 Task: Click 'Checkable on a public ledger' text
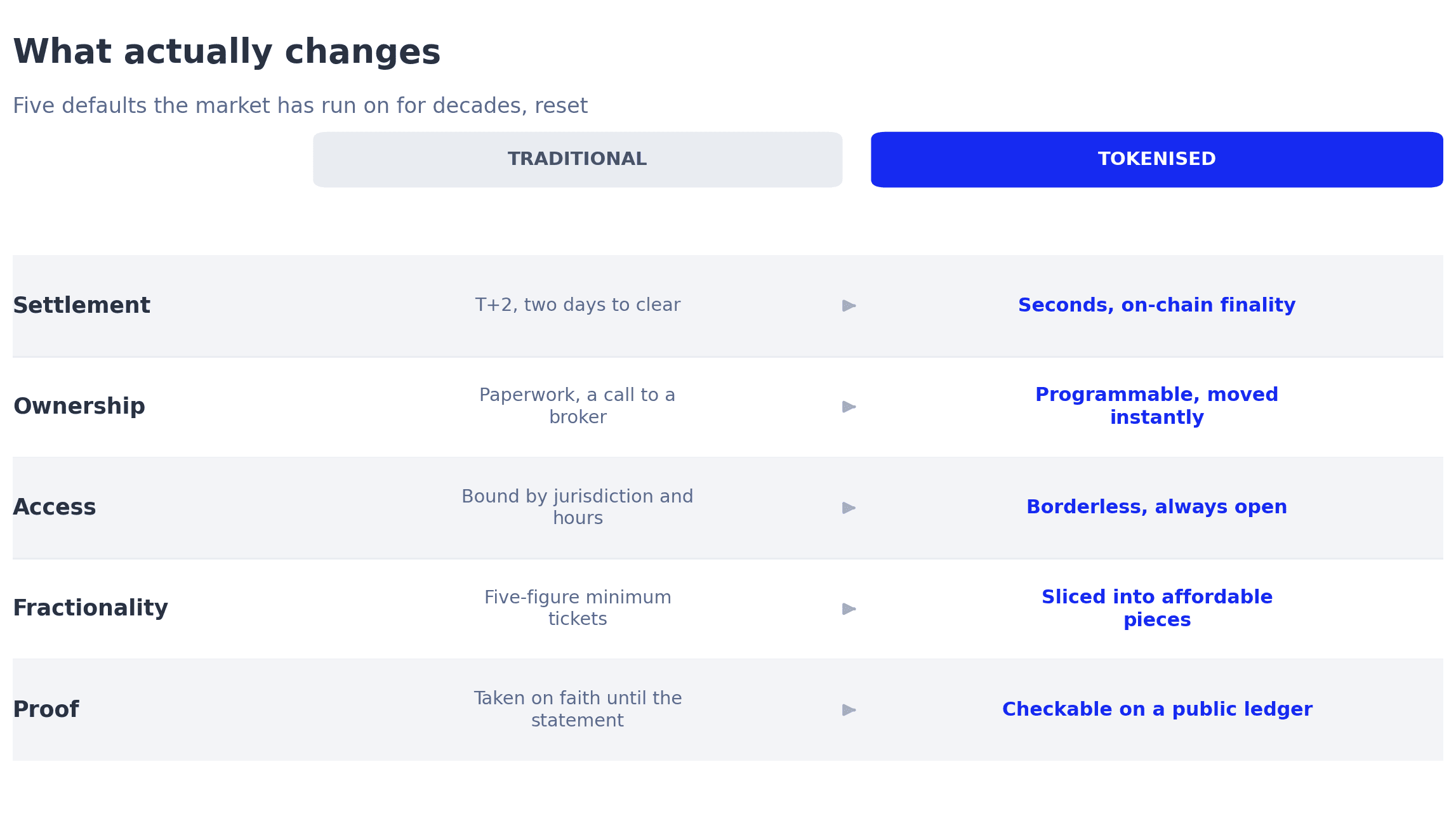coord(1157,709)
